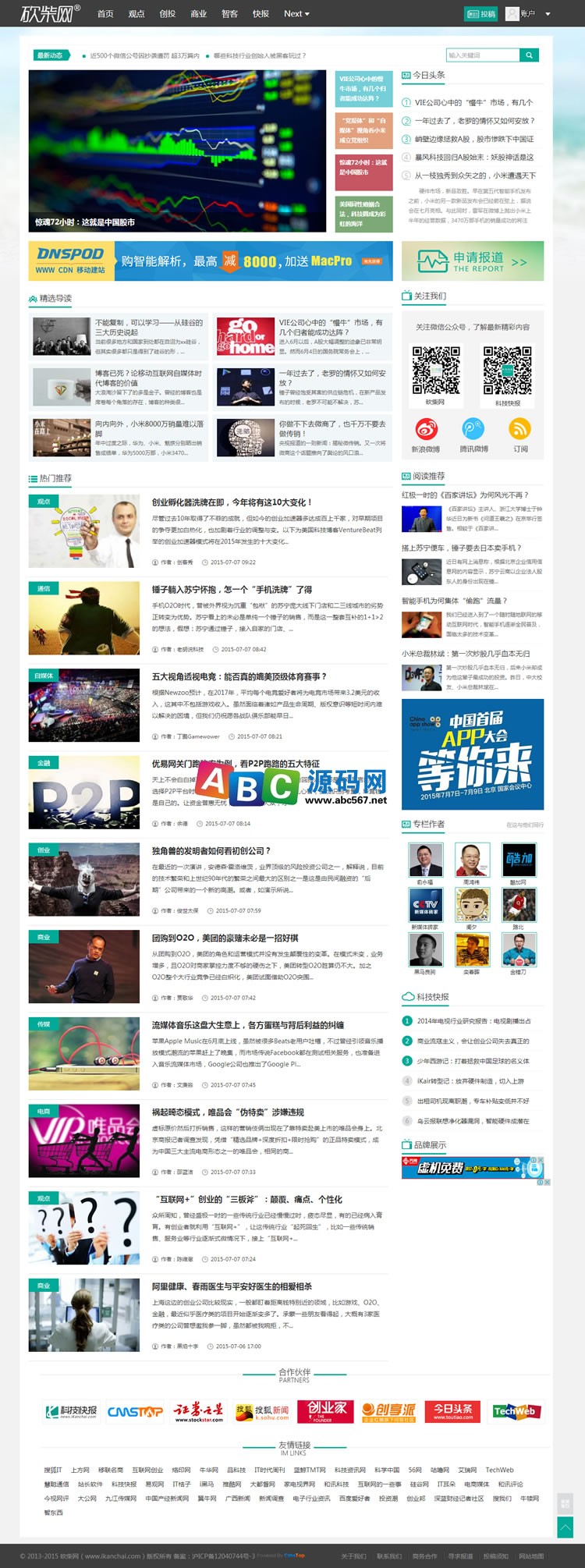Image resolution: width=585 pixels, height=1568 pixels.
Task: Click the 订阅 RSS icon
Action: (520, 428)
